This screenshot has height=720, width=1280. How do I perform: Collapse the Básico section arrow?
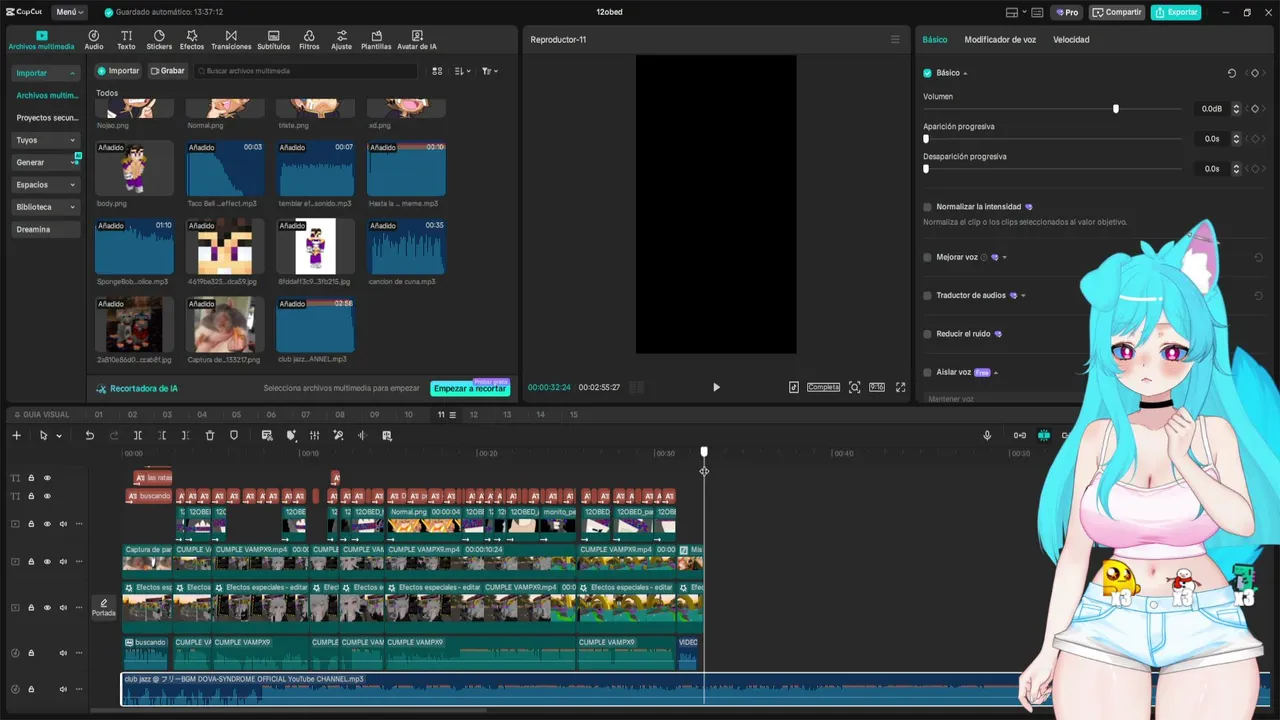coord(965,73)
